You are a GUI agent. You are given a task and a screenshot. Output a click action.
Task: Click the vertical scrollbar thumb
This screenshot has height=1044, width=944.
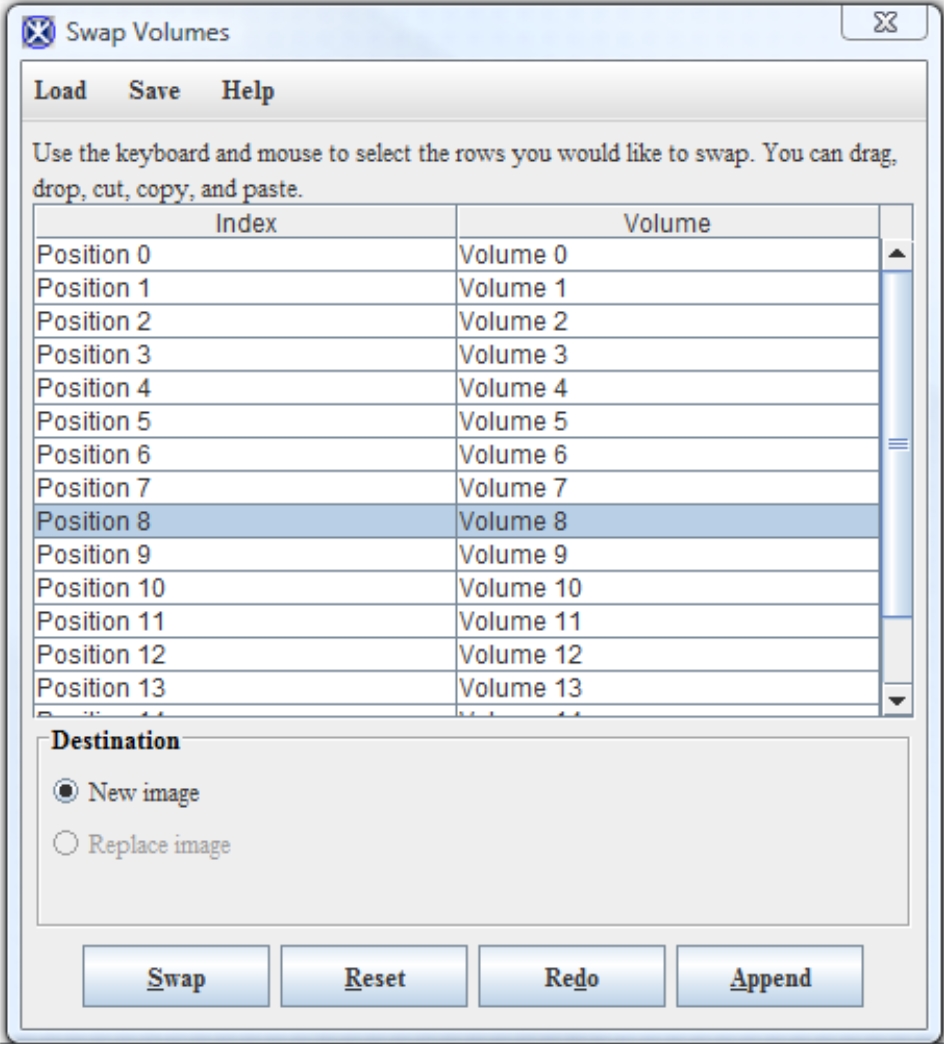(895, 445)
